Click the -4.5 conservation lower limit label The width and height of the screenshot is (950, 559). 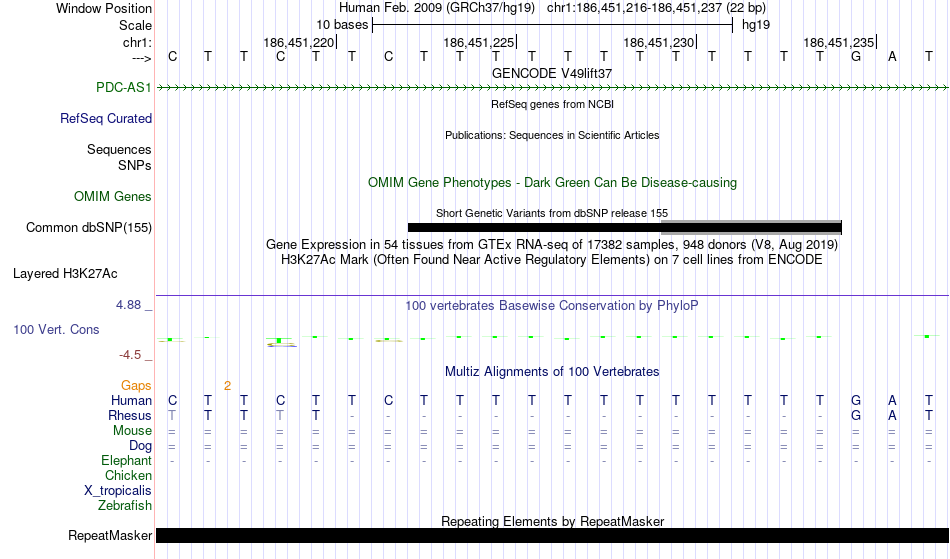pos(130,355)
